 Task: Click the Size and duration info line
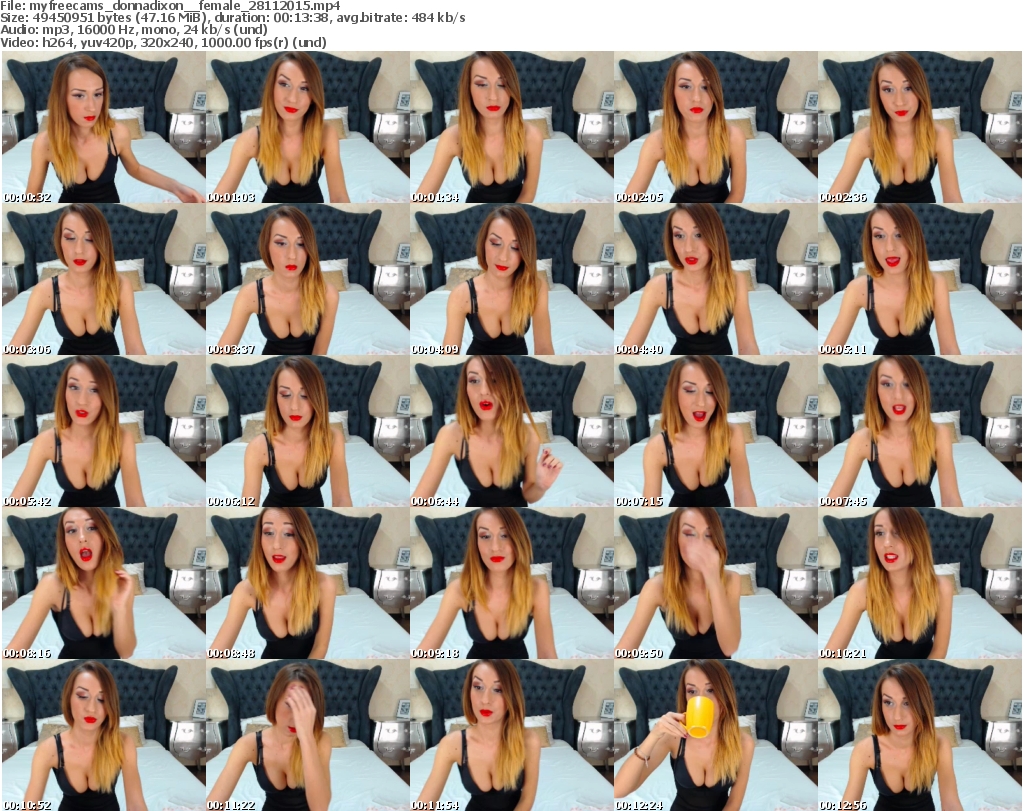coord(232,18)
